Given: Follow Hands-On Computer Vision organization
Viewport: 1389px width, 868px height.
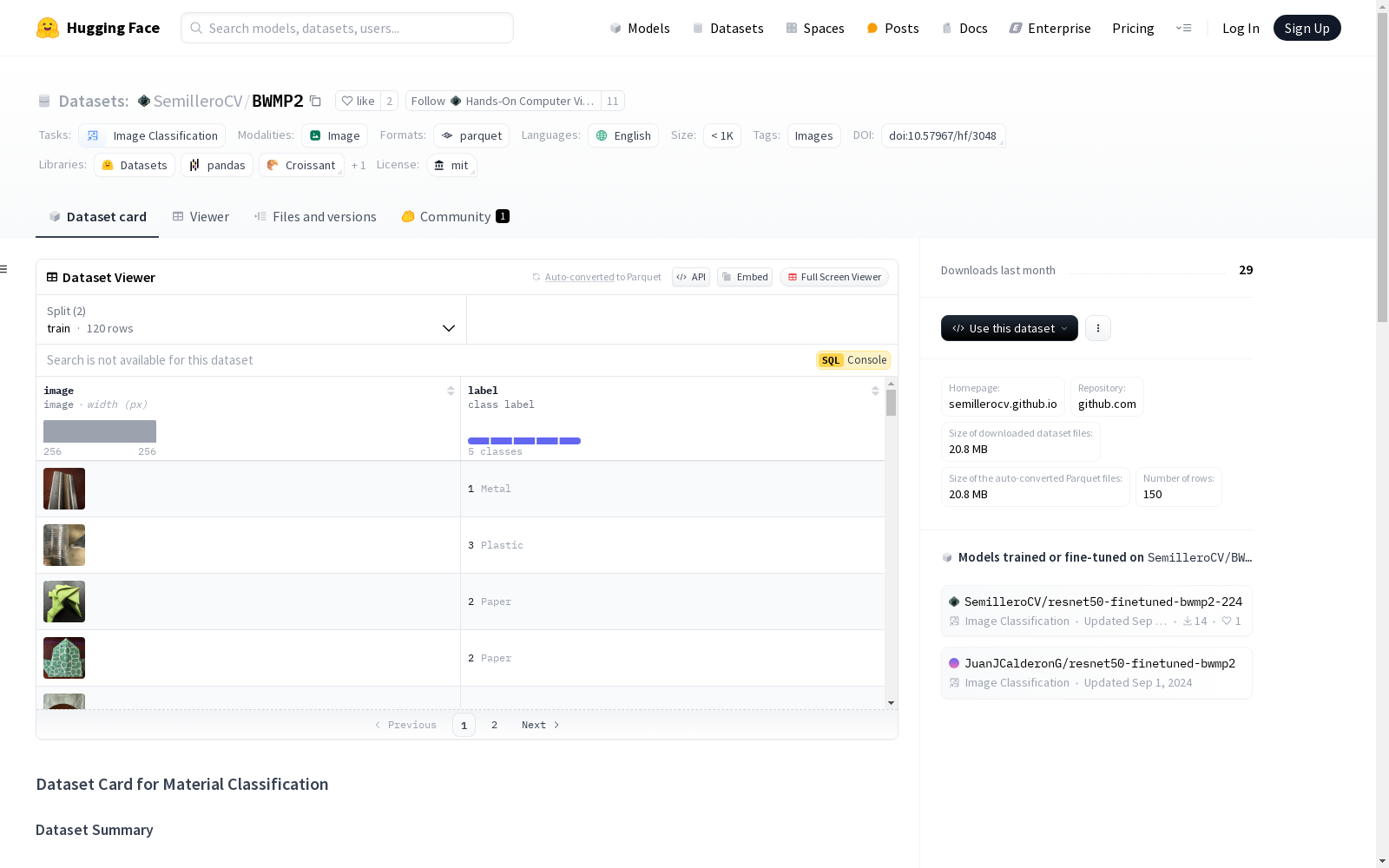Looking at the screenshot, I should pos(504,102).
